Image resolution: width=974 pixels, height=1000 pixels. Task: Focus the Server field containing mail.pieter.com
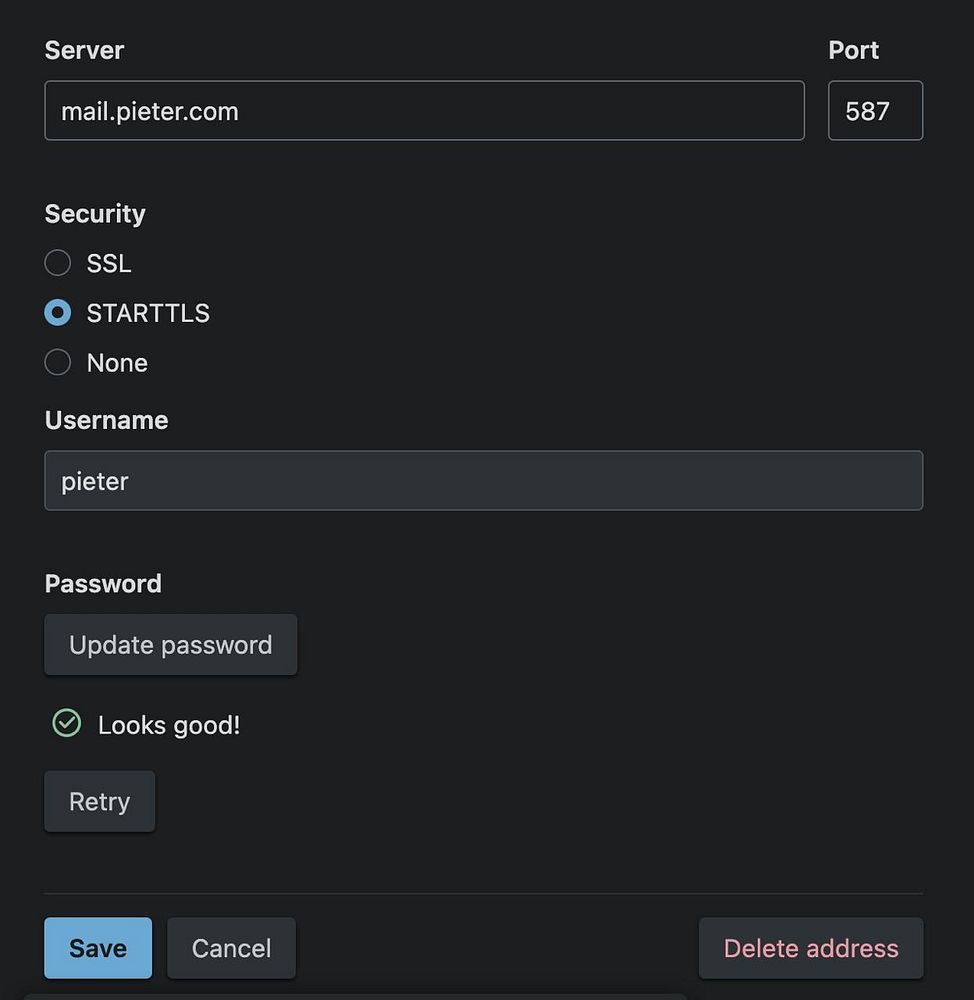pyautogui.click(x=424, y=111)
